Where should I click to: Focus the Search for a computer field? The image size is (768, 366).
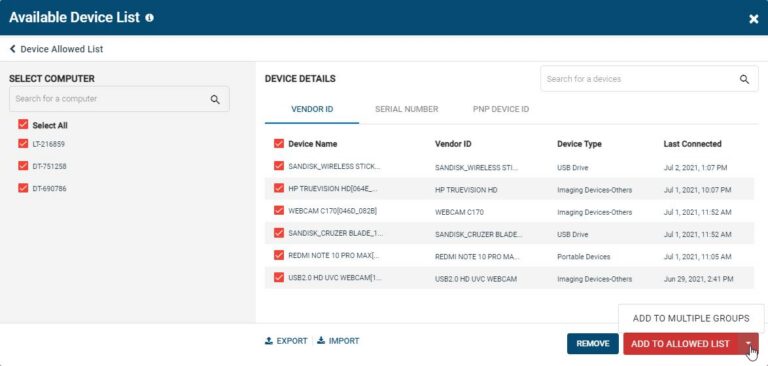[119, 99]
